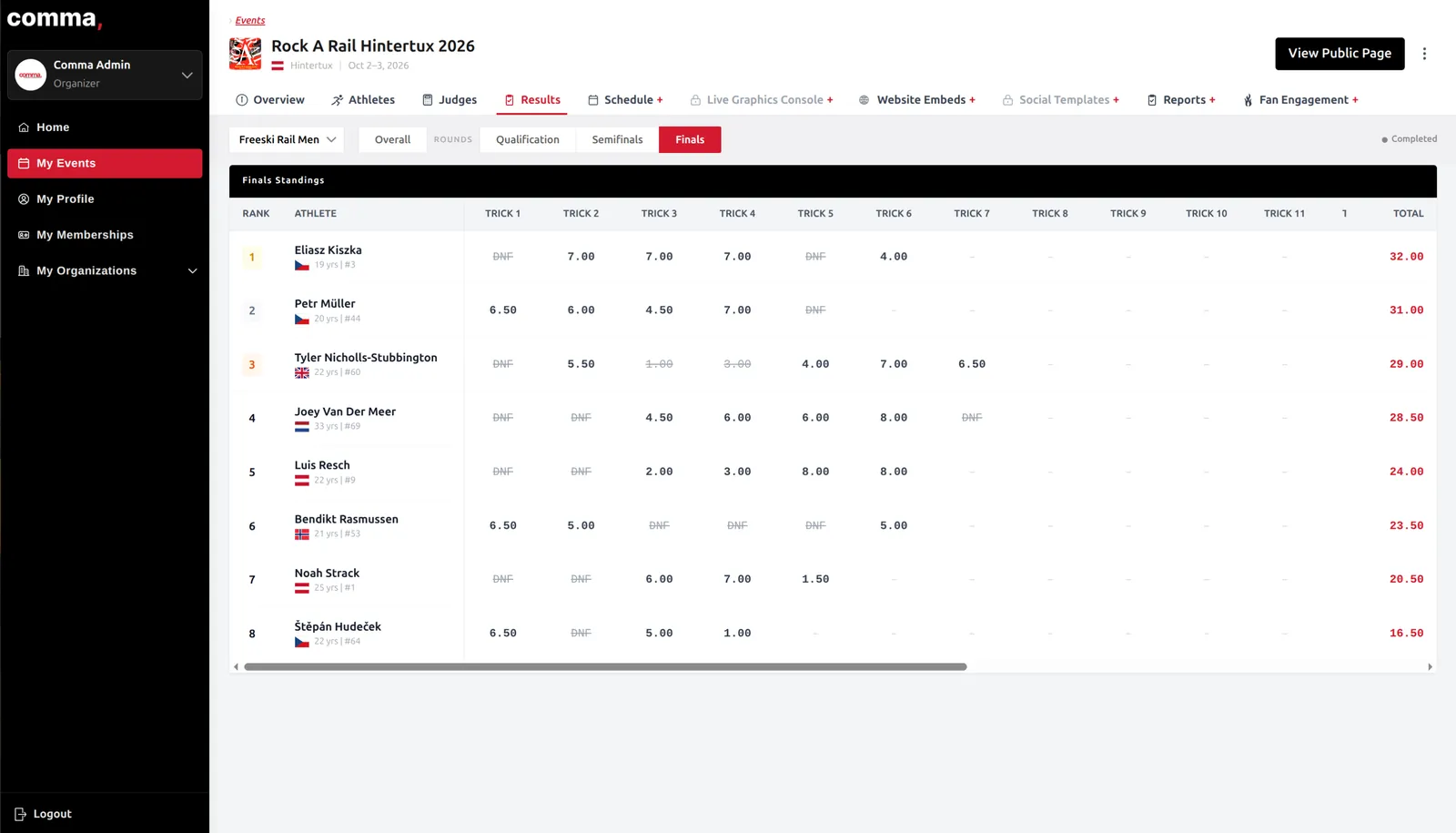1456x833 pixels.
Task: Click Petr Müller's total 31.00
Action: click(1406, 310)
